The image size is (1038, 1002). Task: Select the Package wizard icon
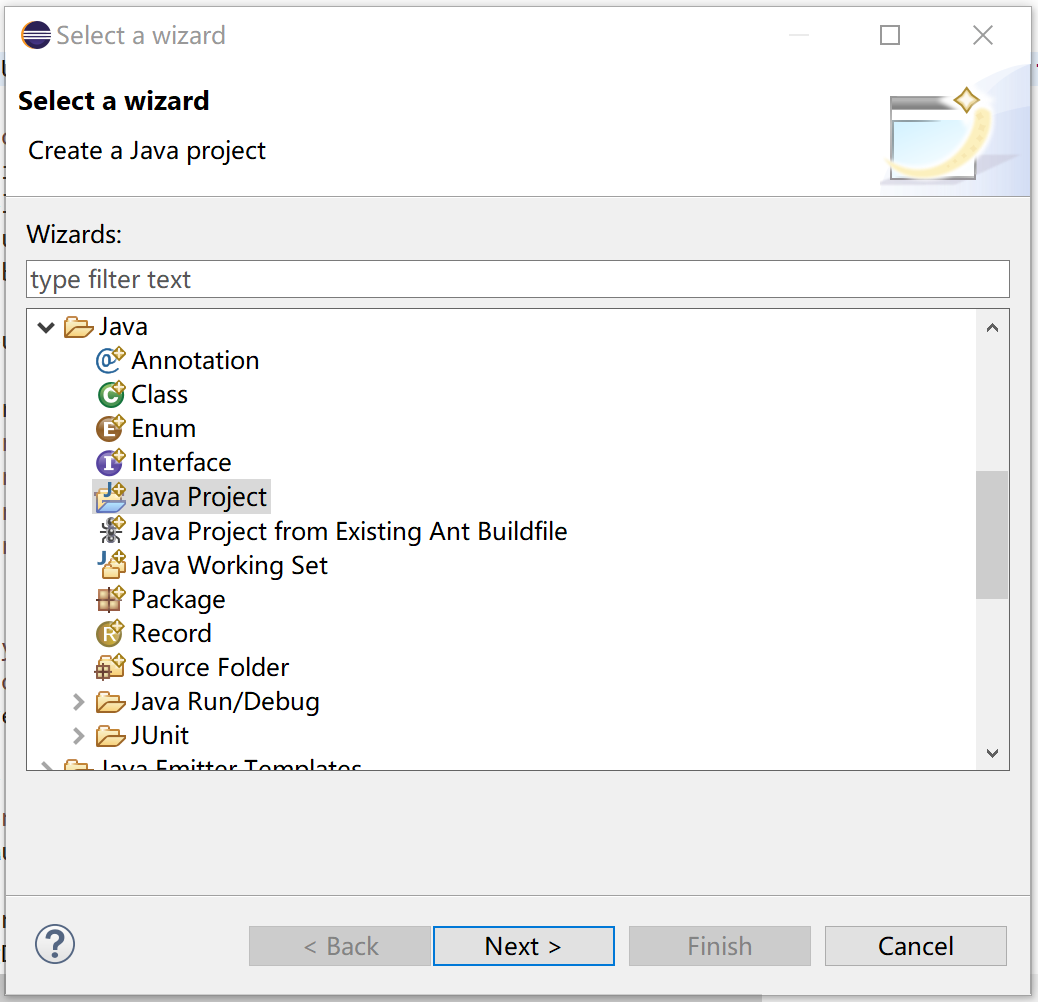[110, 599]
